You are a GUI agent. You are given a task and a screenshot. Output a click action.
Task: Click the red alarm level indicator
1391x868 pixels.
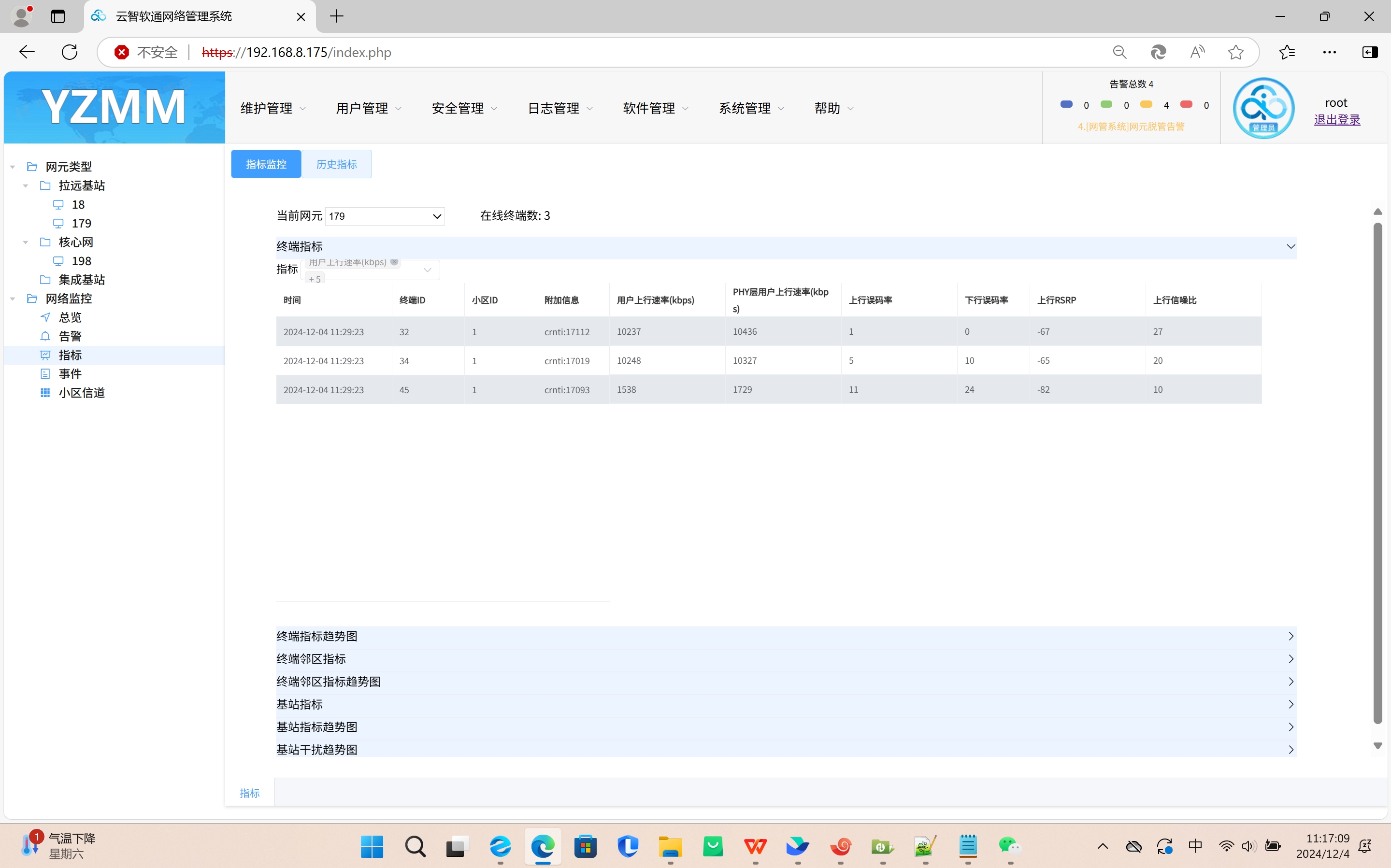pos(1187,104)
